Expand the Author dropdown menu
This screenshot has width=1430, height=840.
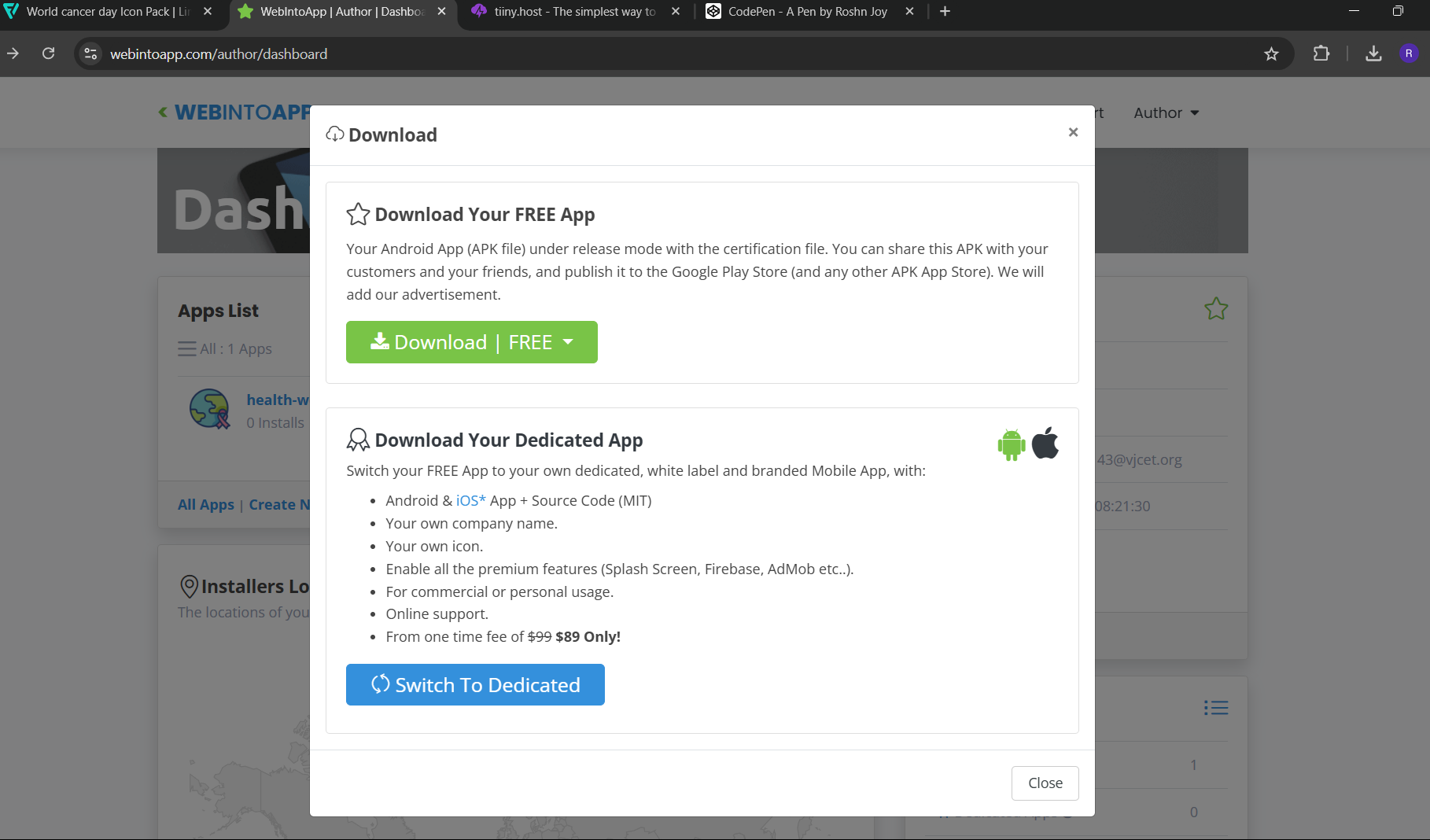[x=1166, y=112]
